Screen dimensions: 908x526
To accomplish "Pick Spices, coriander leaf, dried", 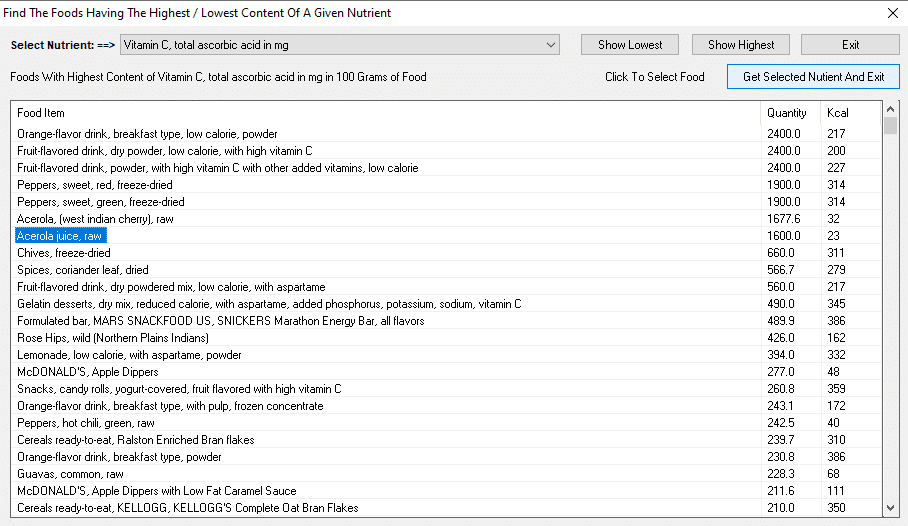I will [x=82, y=270].
